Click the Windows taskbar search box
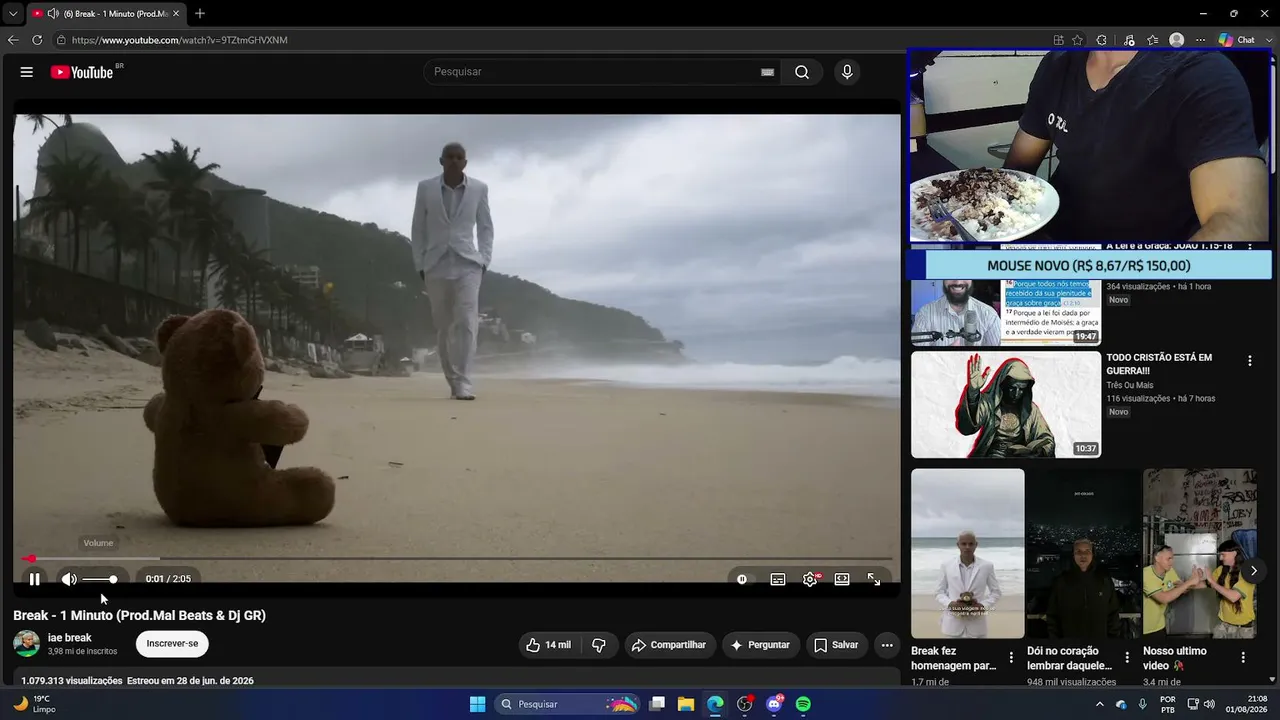1280x720 pixels. click(x=567, y=704)
